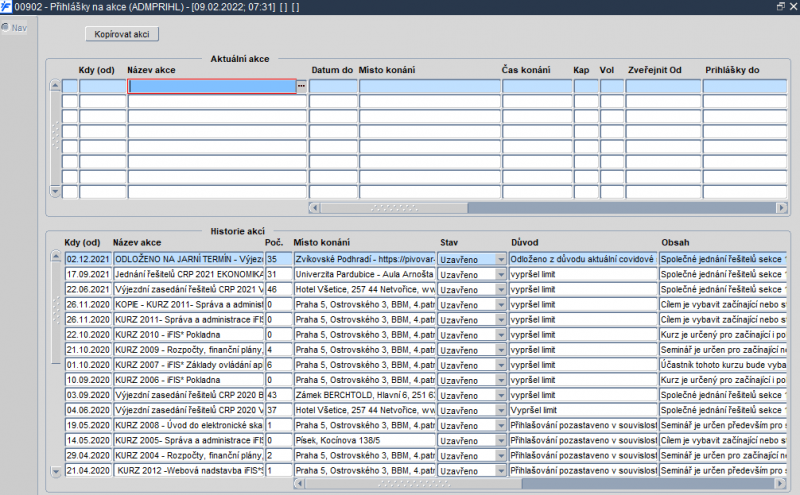Click the first-row Datum do field
This screenshot has height=495, width=800.
(333, 86)
